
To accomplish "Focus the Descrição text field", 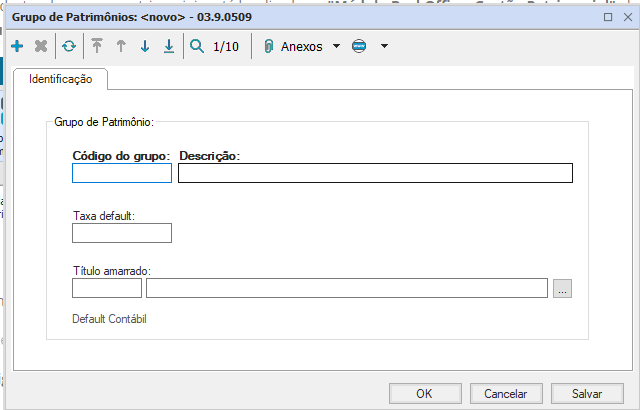I will (375, 174).
